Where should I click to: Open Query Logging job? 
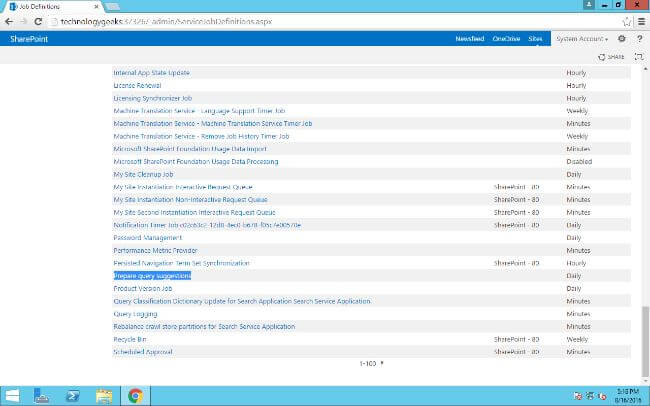pyautogui.click(x=135, y=314)
